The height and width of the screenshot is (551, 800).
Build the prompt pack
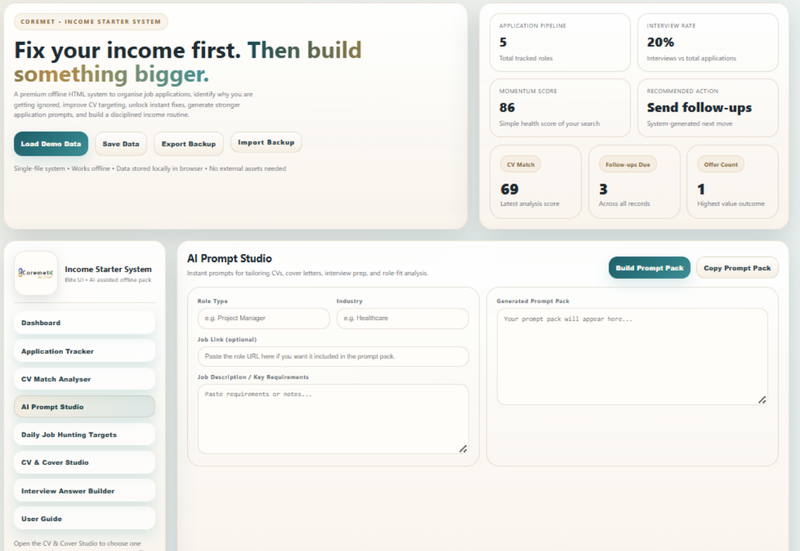[649, 268]
